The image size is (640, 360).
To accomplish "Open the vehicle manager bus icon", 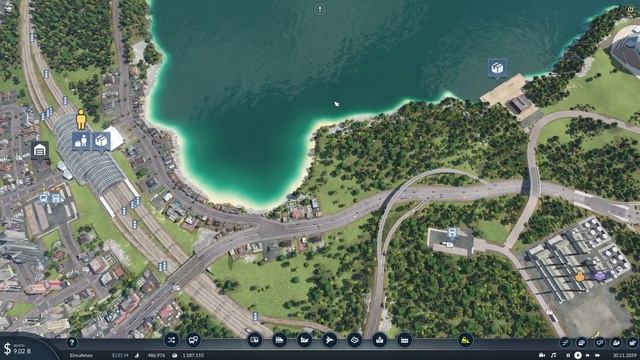I will coord(193,340).
